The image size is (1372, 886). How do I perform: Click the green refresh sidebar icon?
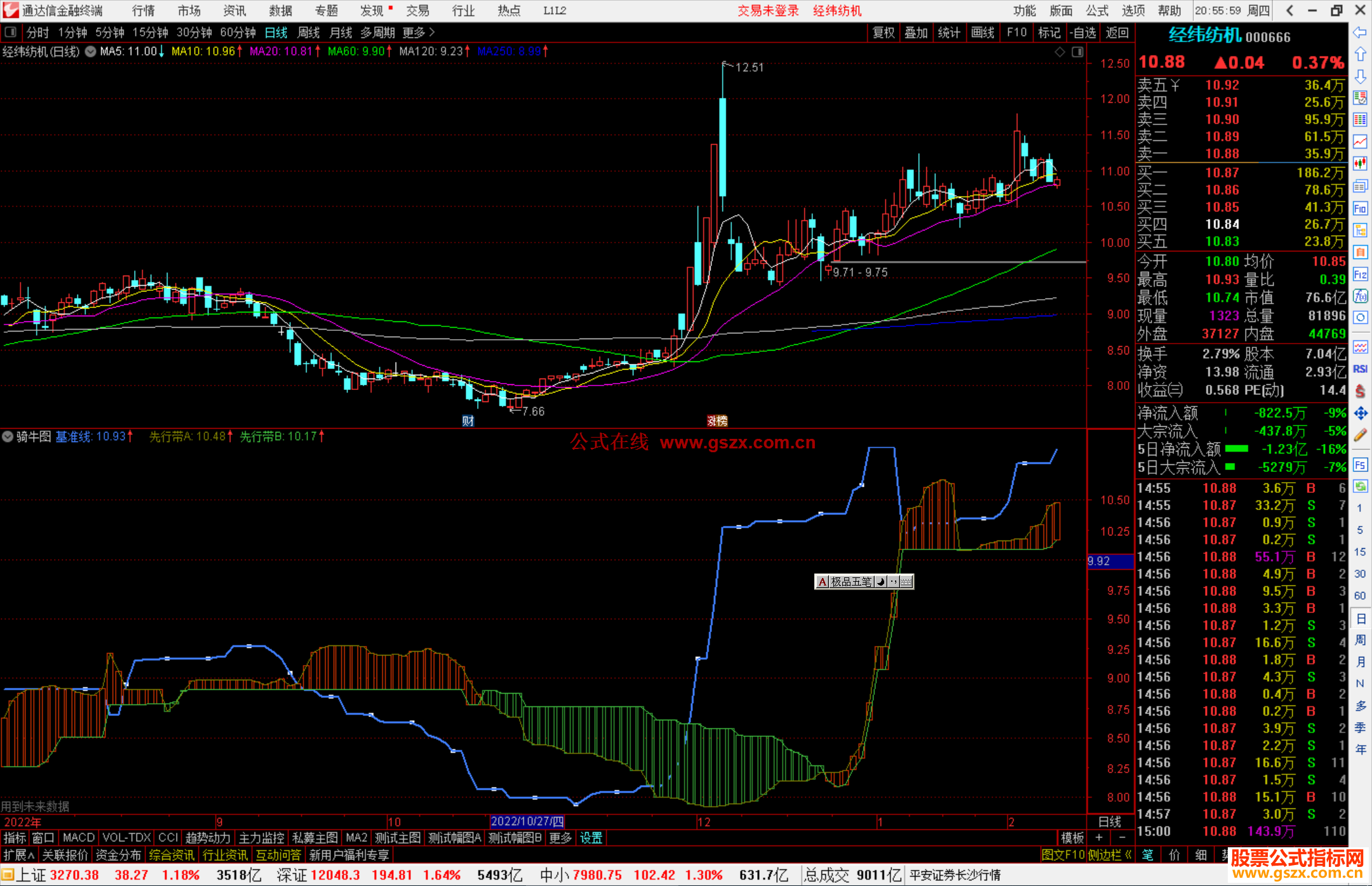[x=1360, y=487]
